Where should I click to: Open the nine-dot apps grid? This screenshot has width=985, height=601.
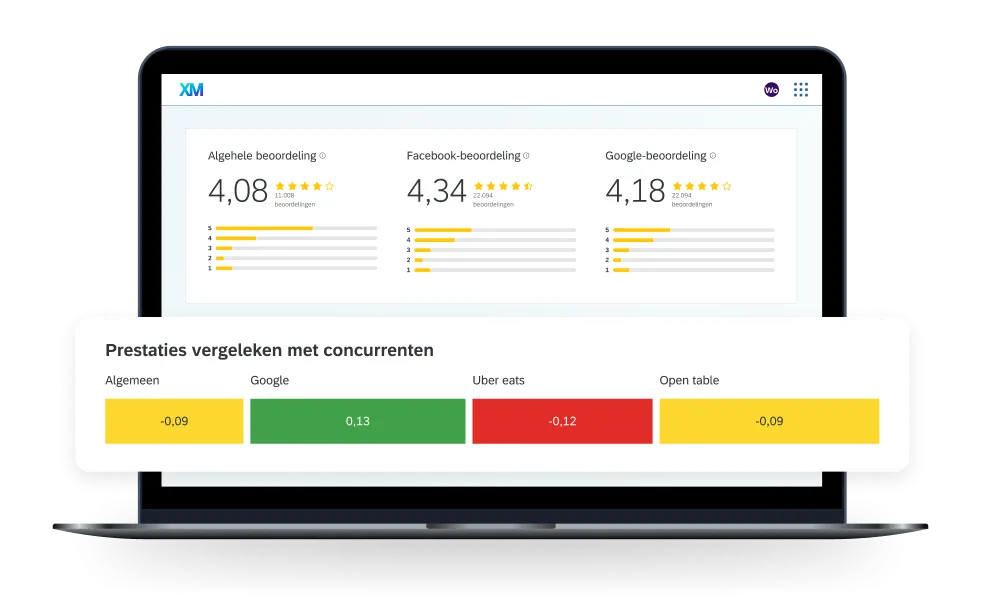pos(801,90)
